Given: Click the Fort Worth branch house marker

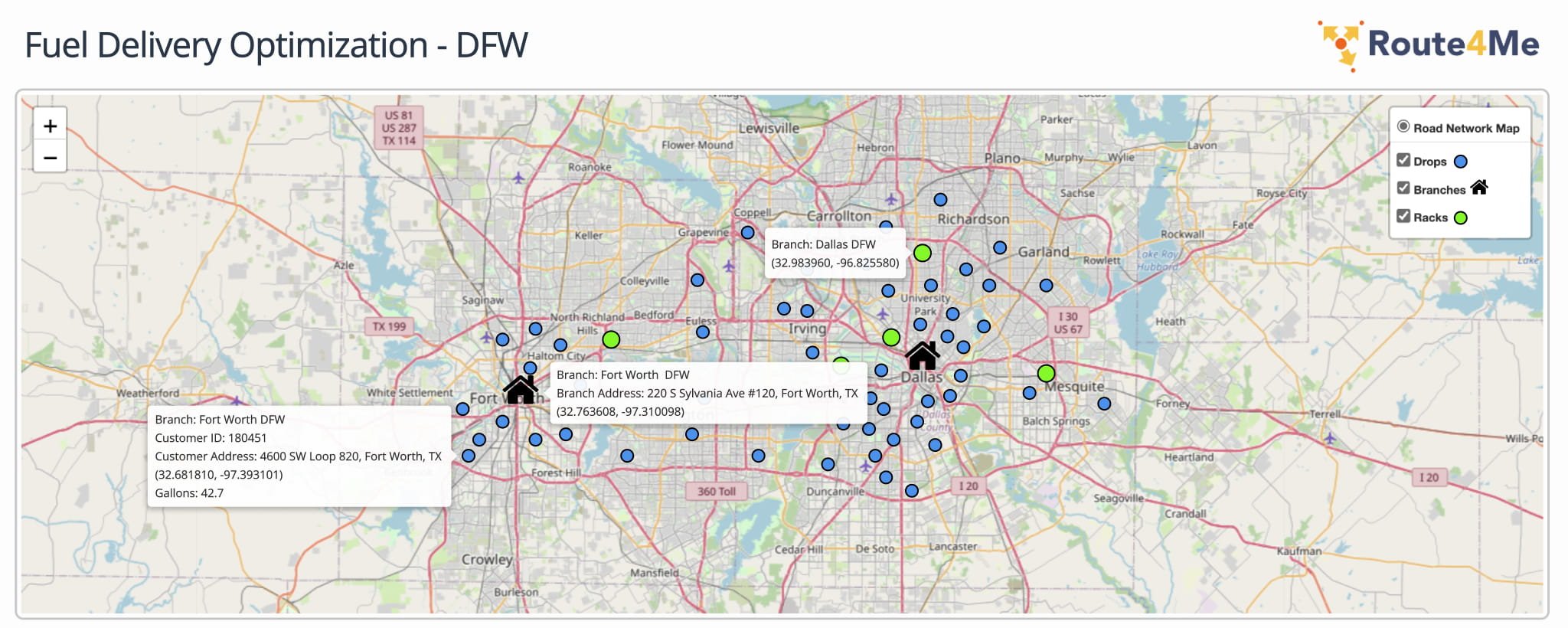Looking at the screenshot, I should pos(521,389).
